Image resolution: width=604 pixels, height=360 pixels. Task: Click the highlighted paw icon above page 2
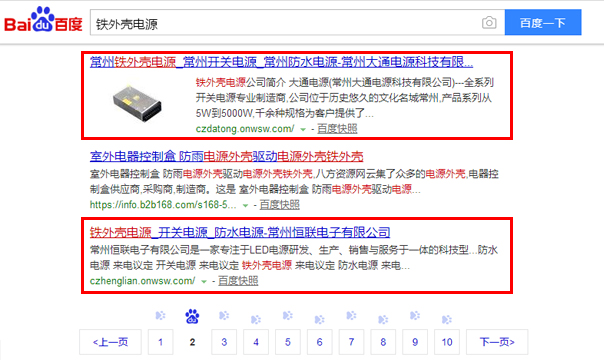tap(192, 316)
